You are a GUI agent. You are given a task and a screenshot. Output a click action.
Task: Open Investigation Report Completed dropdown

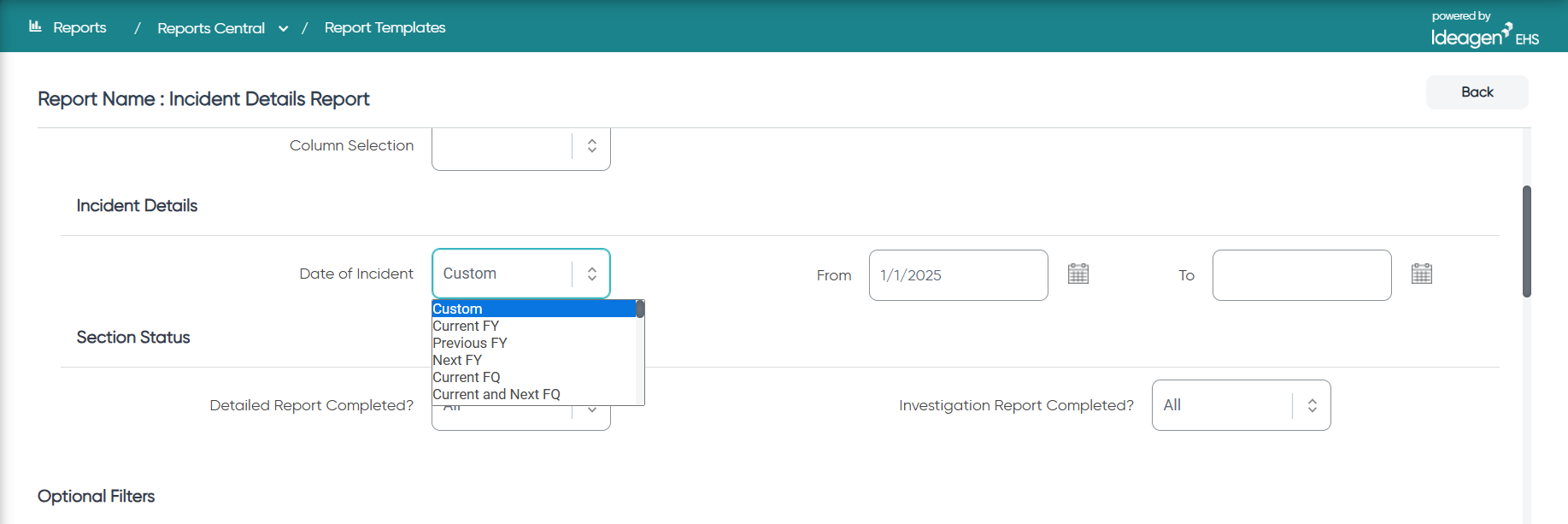pyautogui.click(x=1241, y=405)
